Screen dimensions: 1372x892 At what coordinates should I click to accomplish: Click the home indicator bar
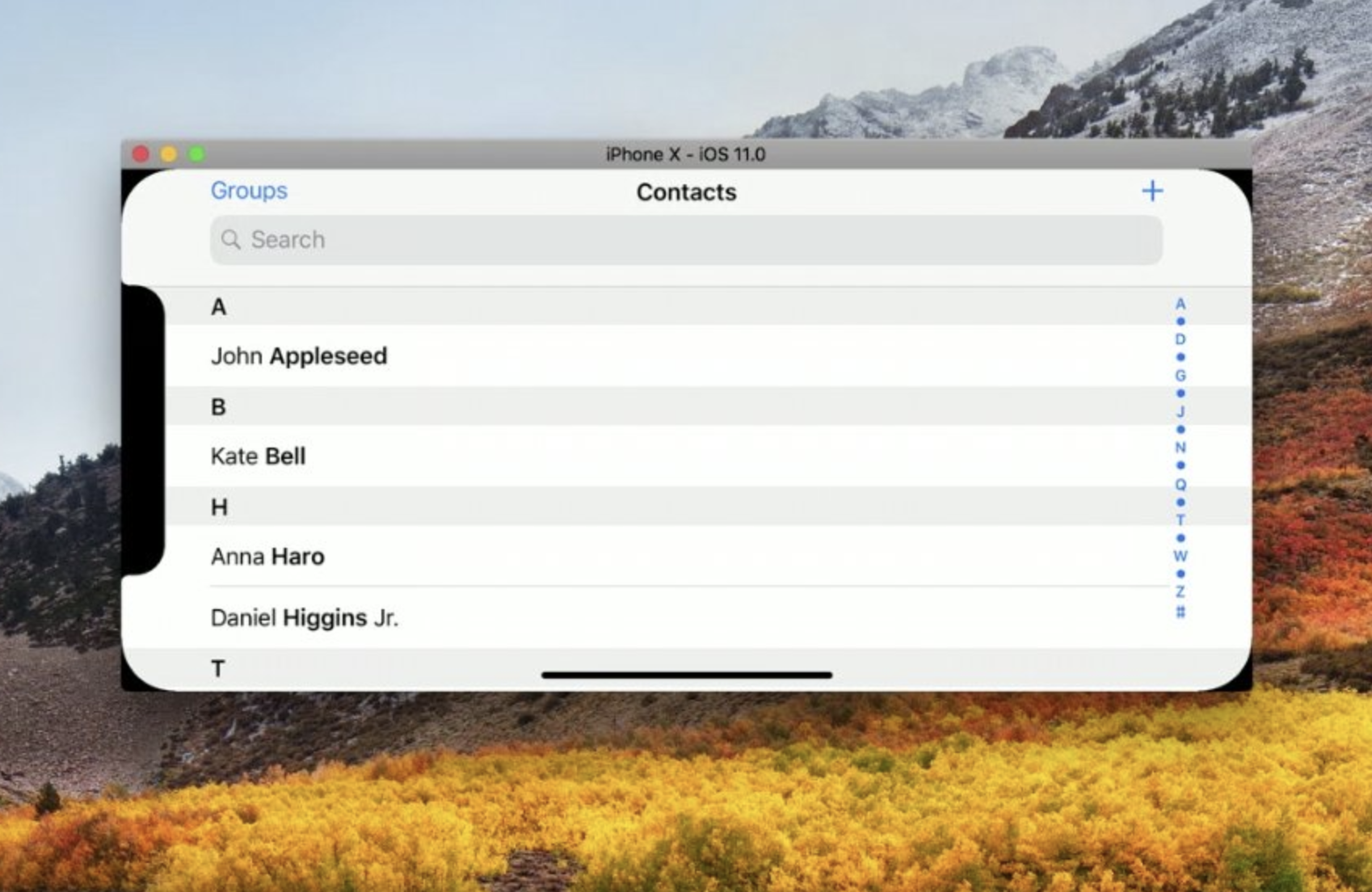pyautogui.click(x=687, y=675)
